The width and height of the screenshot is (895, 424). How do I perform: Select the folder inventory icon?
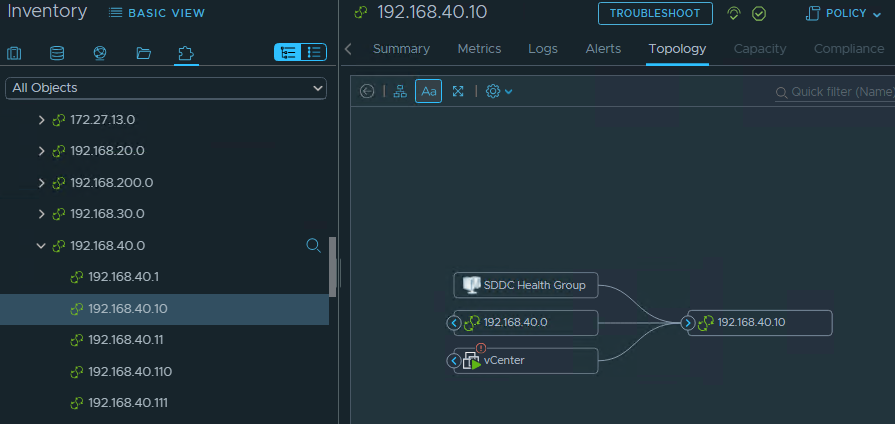pyautogui.click(x=143, y=53)
